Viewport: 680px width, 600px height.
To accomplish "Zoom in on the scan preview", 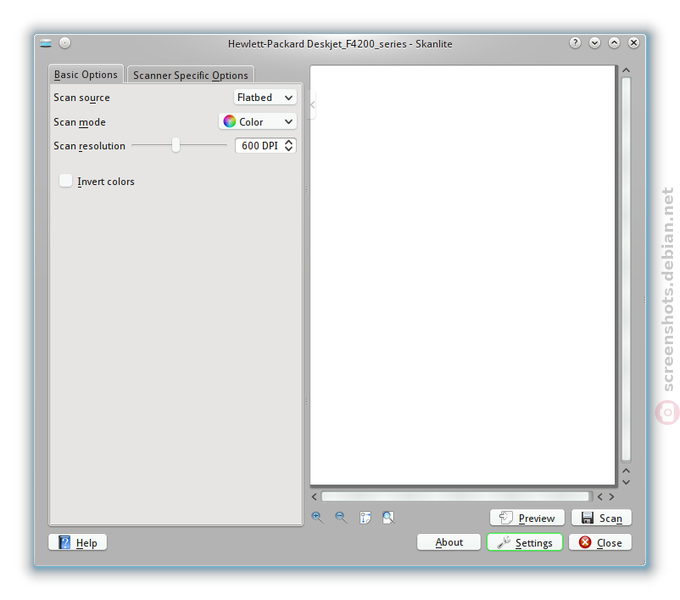I will (317, 517).
